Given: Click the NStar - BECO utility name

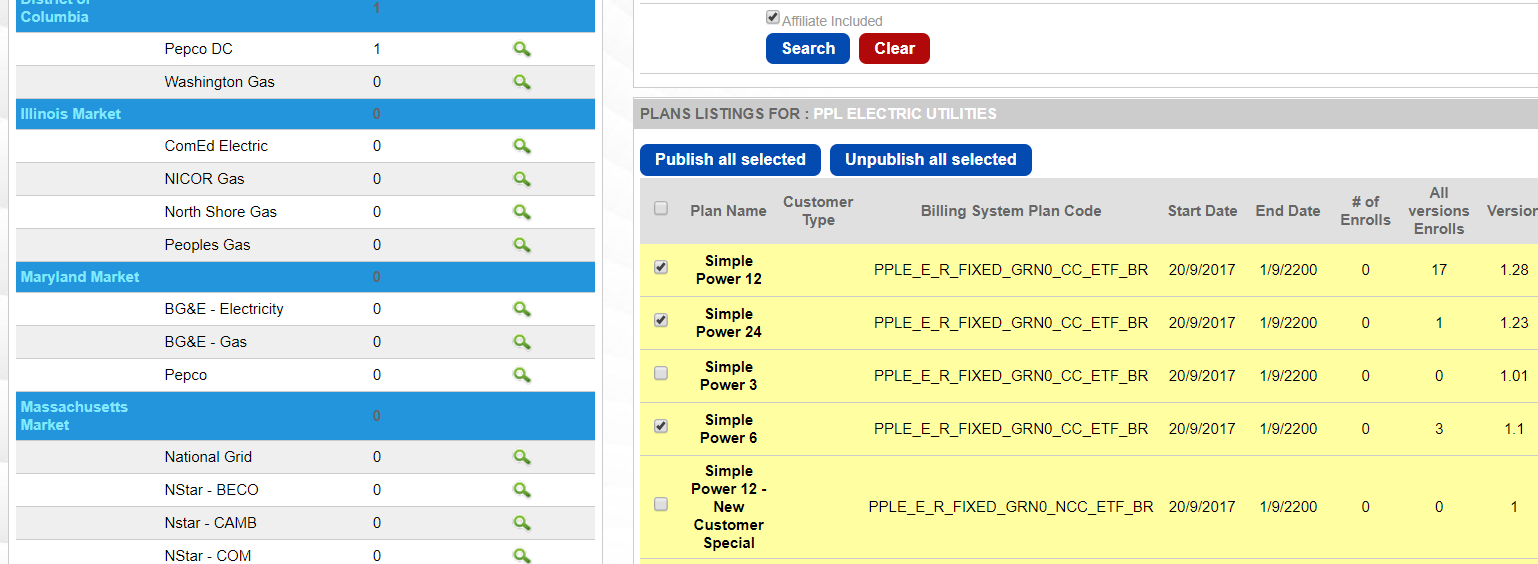Looking at the screenshot, I should [211, 490].
